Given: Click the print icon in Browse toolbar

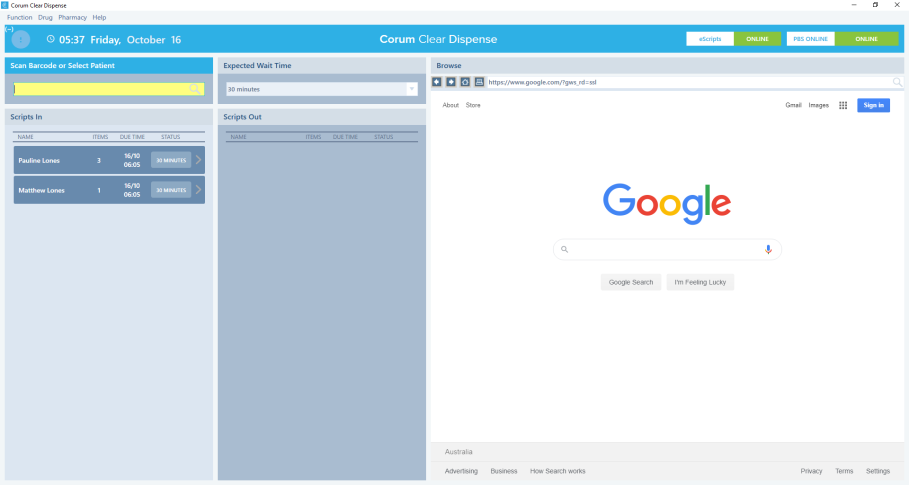Looking at the screenshot, I should (x=479, y=82).
